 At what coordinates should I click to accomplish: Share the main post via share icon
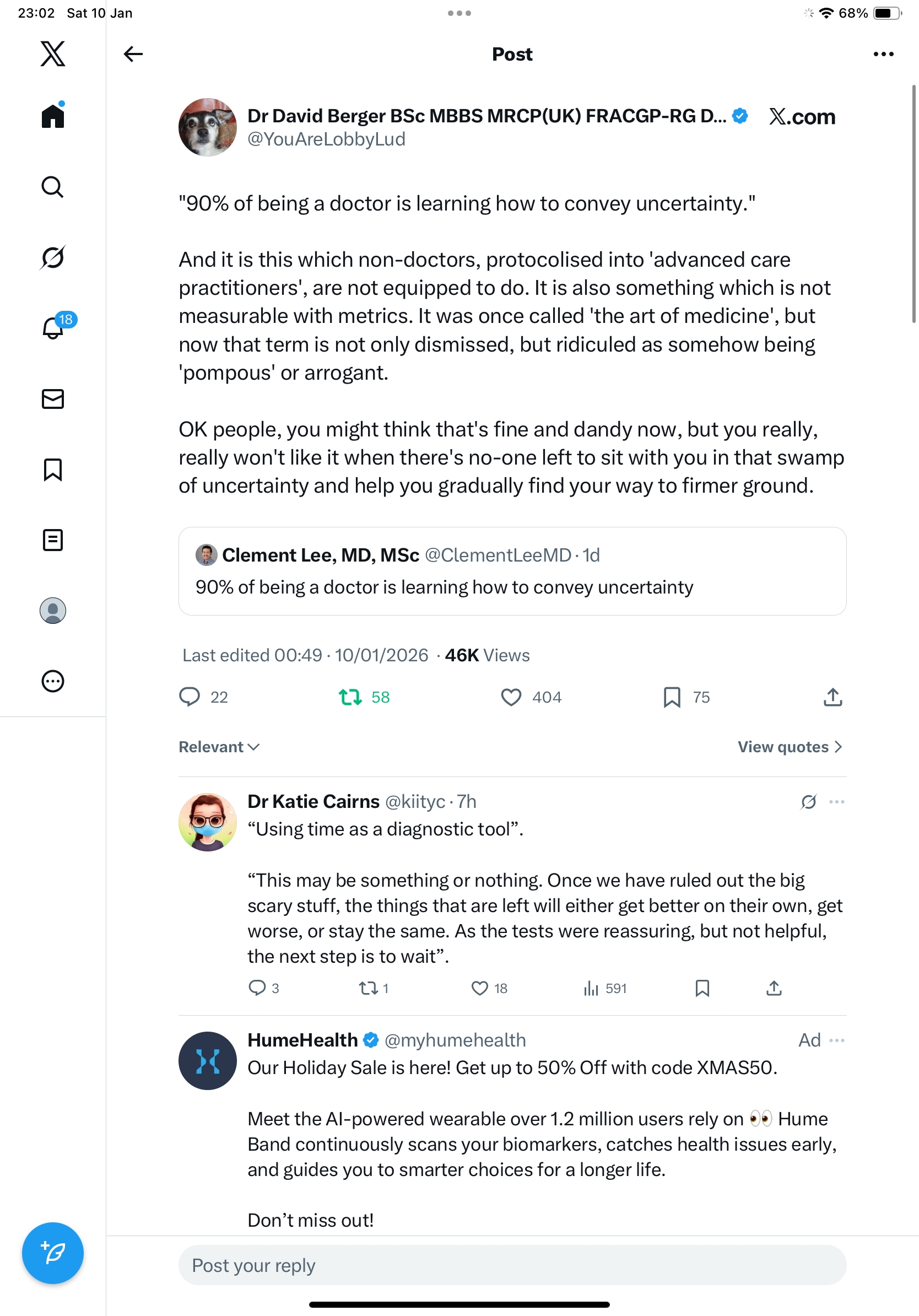coord(832,697)
